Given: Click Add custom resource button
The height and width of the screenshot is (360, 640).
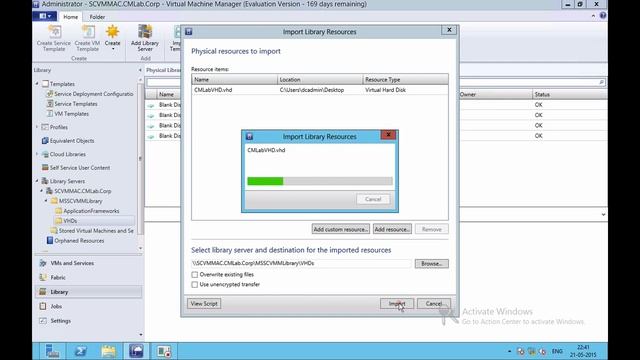Looking at the screenshot, I should pos(341,229).
